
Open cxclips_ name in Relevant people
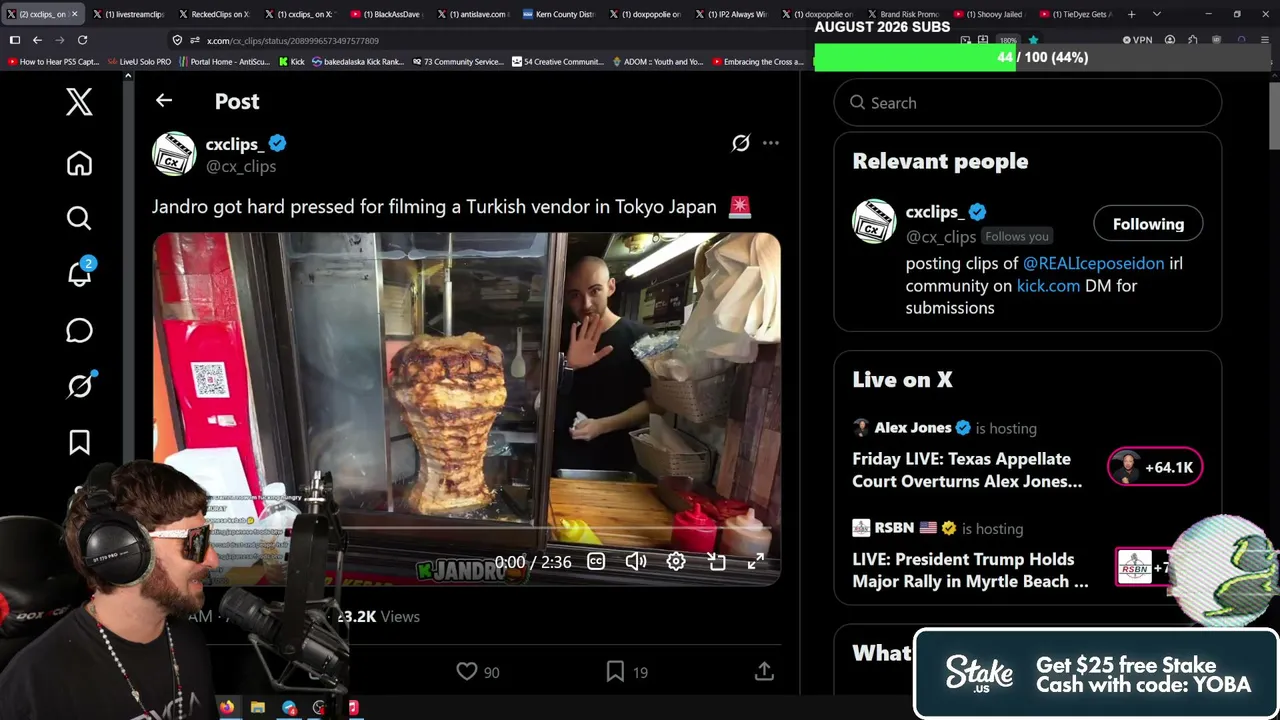pyautogui.click(x=935, y=212)
